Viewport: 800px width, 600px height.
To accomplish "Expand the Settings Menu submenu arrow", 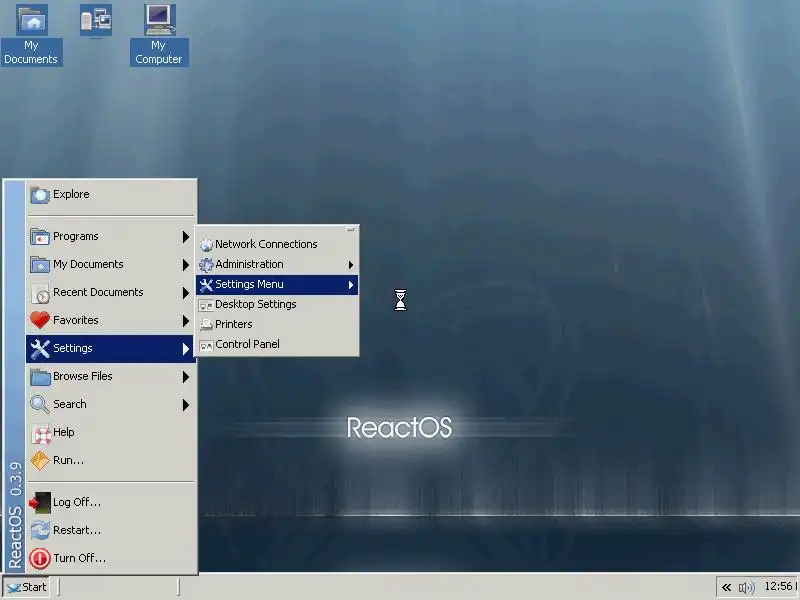I will coord(351,285).
